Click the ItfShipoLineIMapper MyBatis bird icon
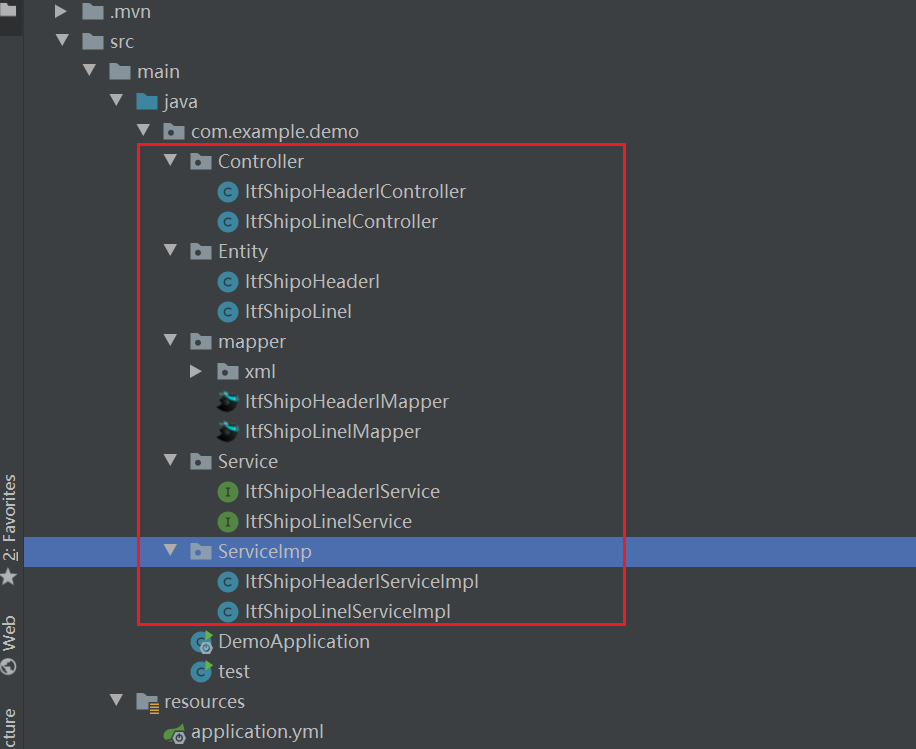916x749 pixels. coord(228,431)
